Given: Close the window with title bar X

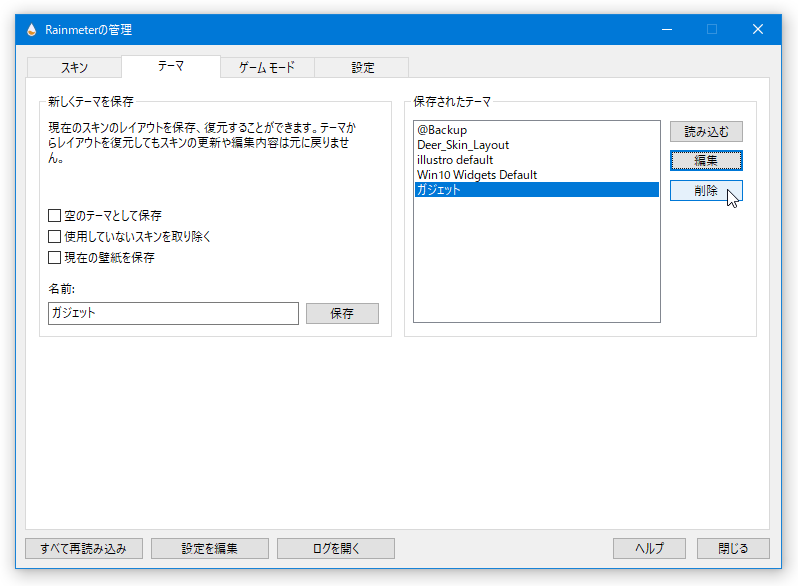Looking at the screenshot, I should click(x=758, y=30).
